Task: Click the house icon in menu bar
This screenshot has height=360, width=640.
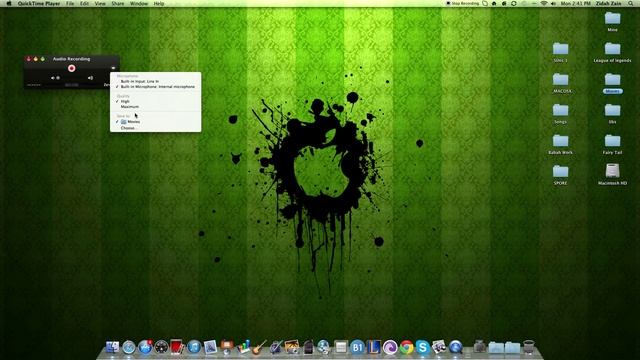Action: click(x=494, y=3)
